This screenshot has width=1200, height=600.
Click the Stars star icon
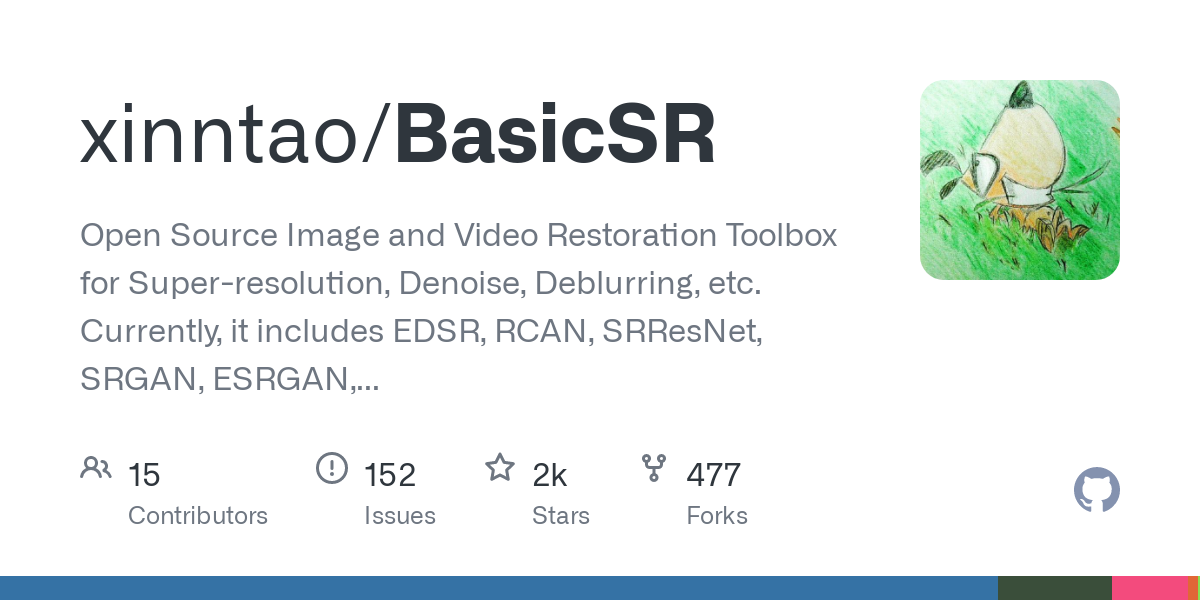500,467
